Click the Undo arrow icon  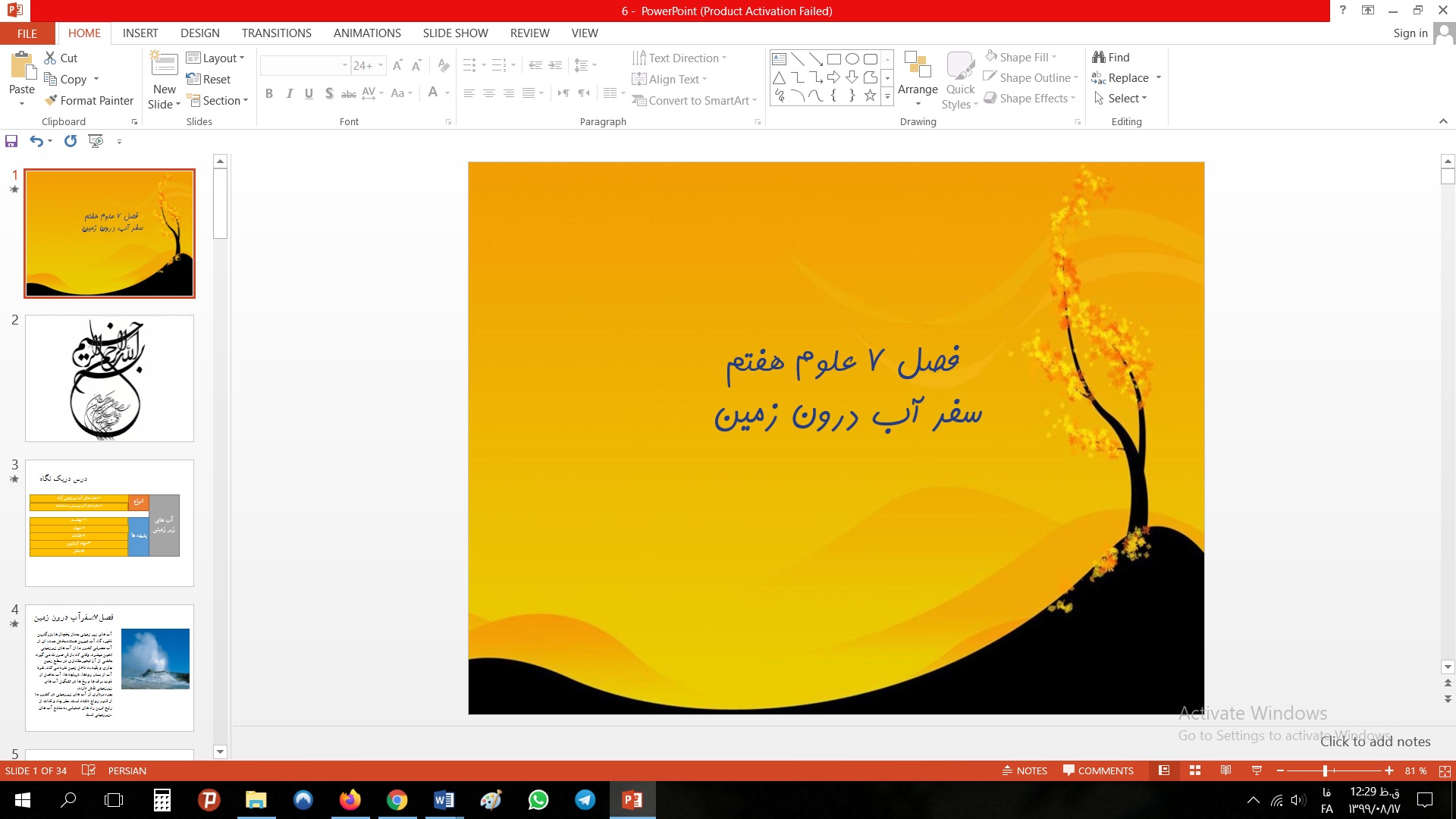[36, 141]
